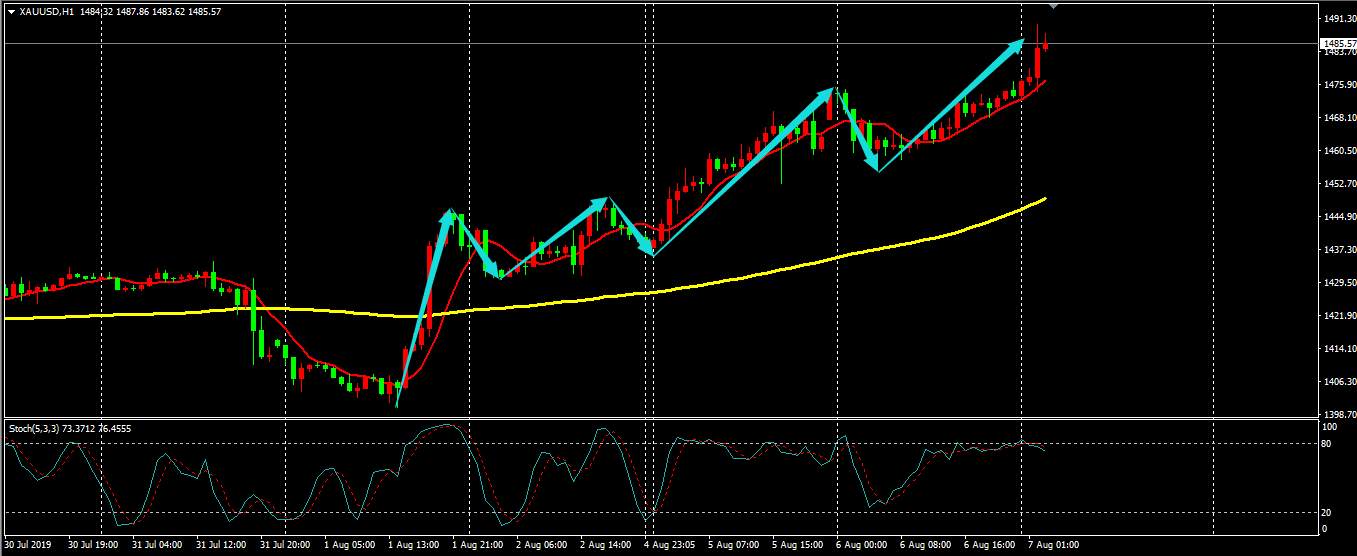Click the 6 Aug 16:00 time label
Image resolution: width=1357 pixels, height=556 pixels.
click(990, 546)
